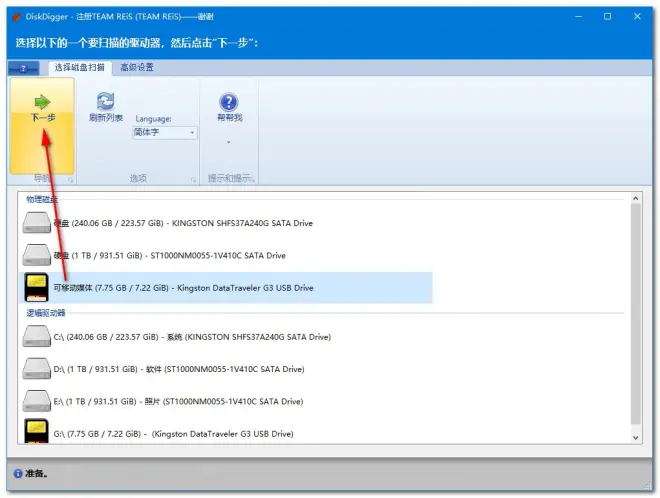Refresh the drive list (刷新列表) icon

pos(105,101)
